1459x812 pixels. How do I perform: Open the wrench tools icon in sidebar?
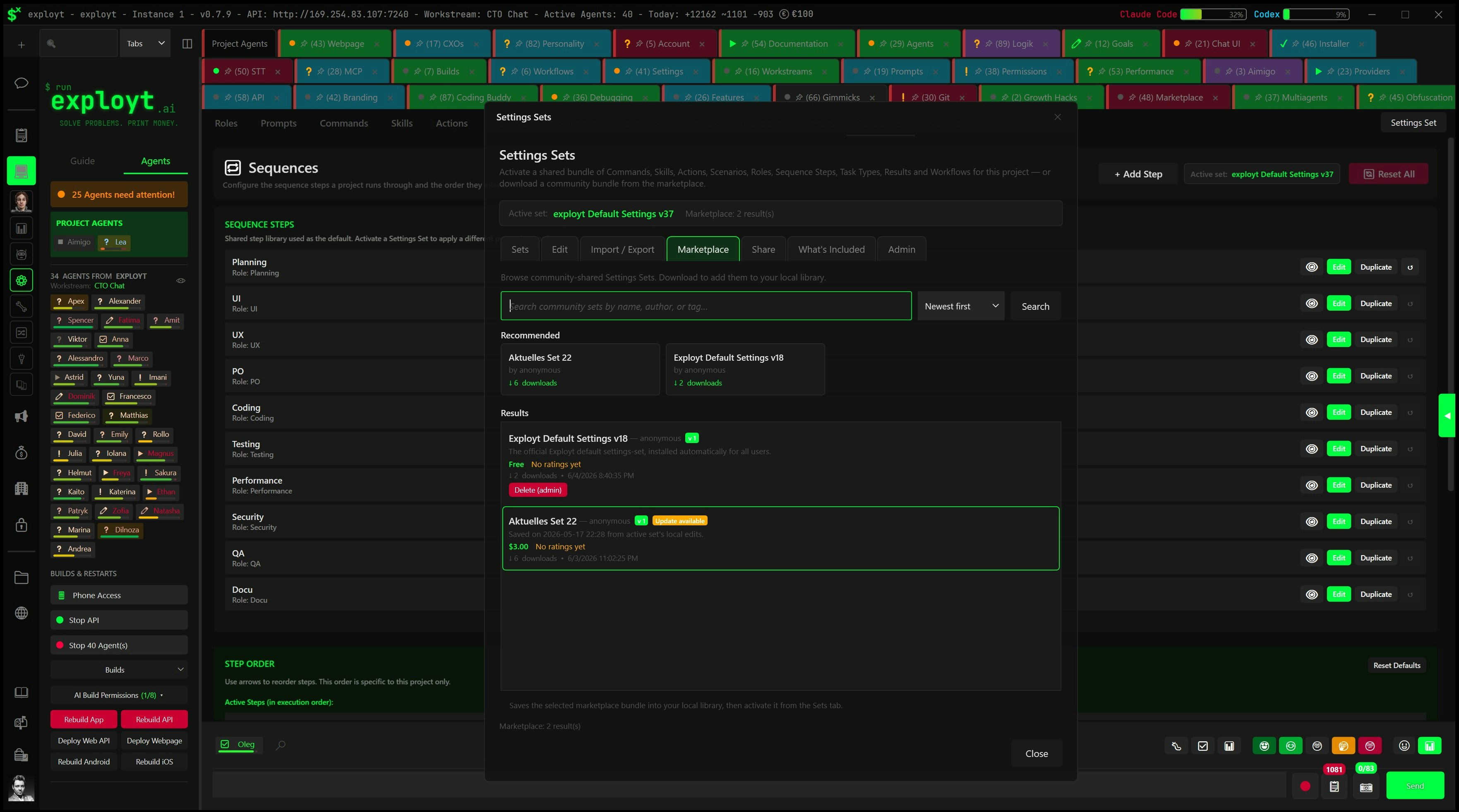[x=21, y=307]
